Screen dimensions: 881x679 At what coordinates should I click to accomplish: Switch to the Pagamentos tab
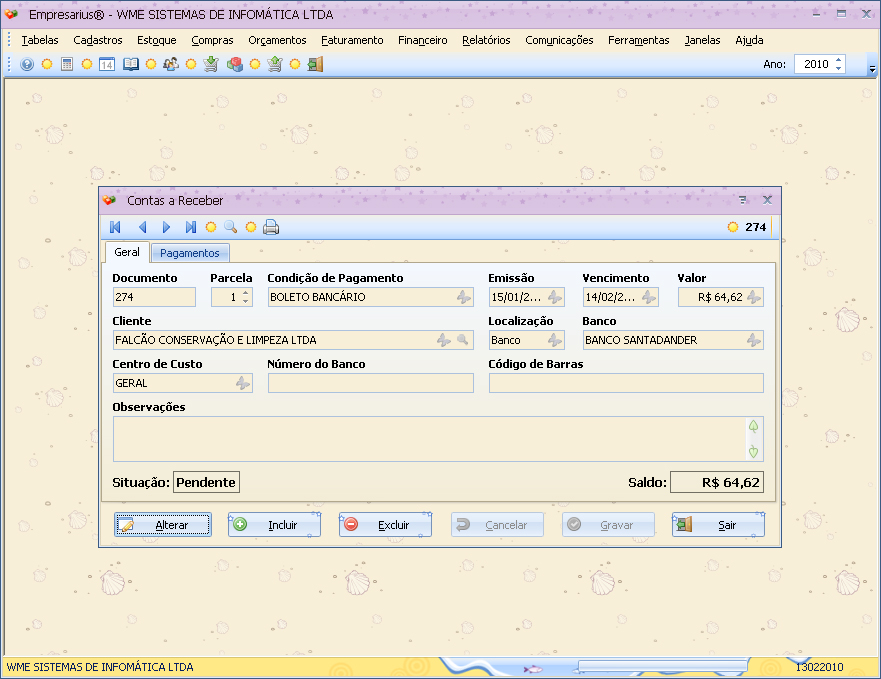click(190, 253)
